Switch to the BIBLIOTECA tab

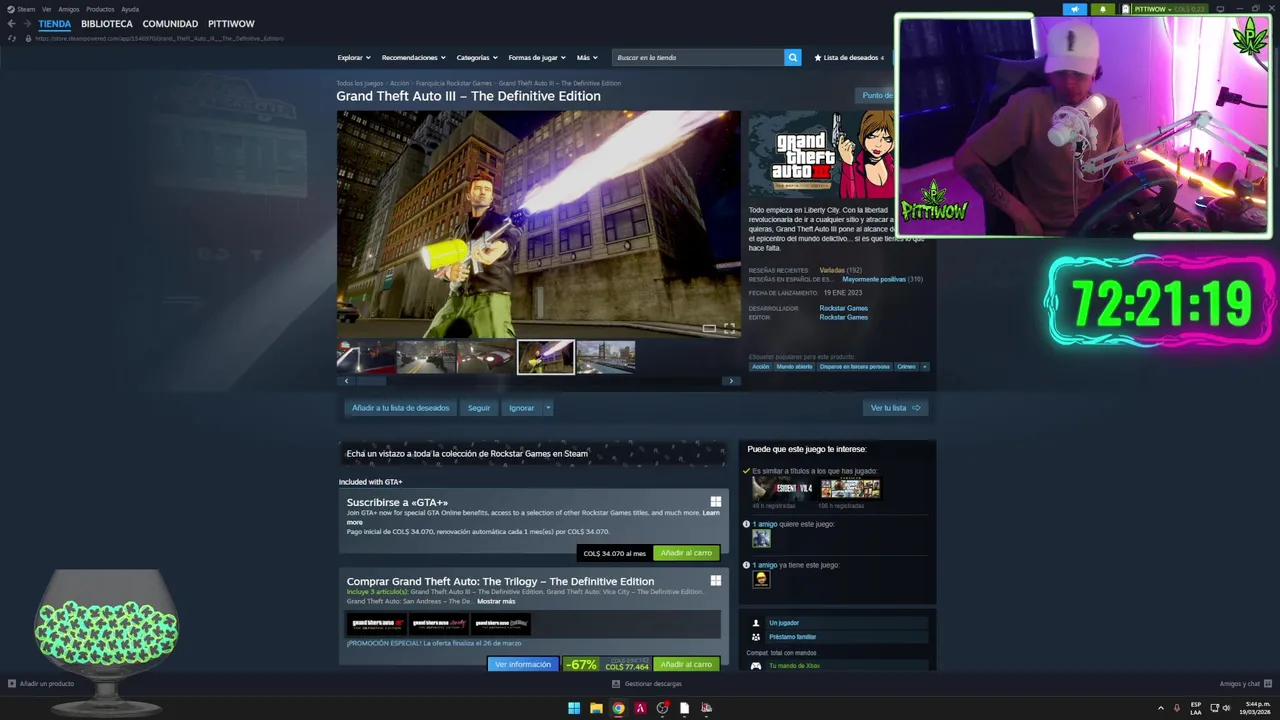107,24
